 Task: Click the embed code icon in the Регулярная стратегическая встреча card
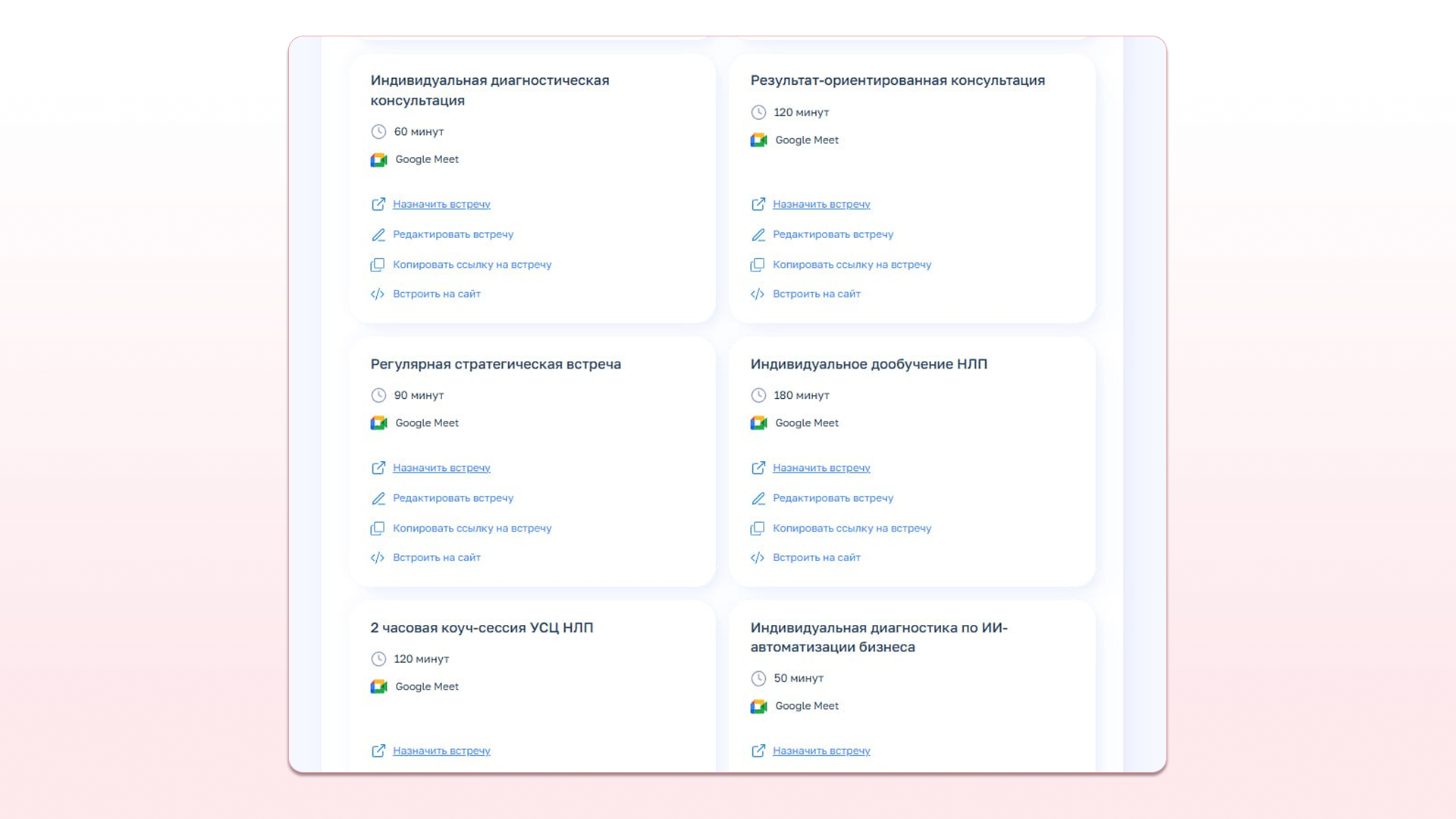[377, 558]
